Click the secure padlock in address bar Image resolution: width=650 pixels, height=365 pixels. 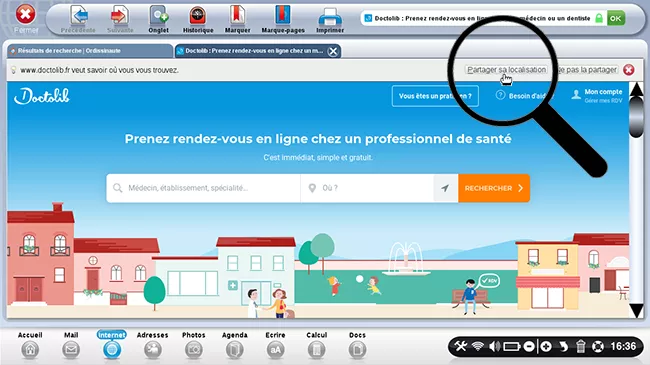(x=599, y=18)
